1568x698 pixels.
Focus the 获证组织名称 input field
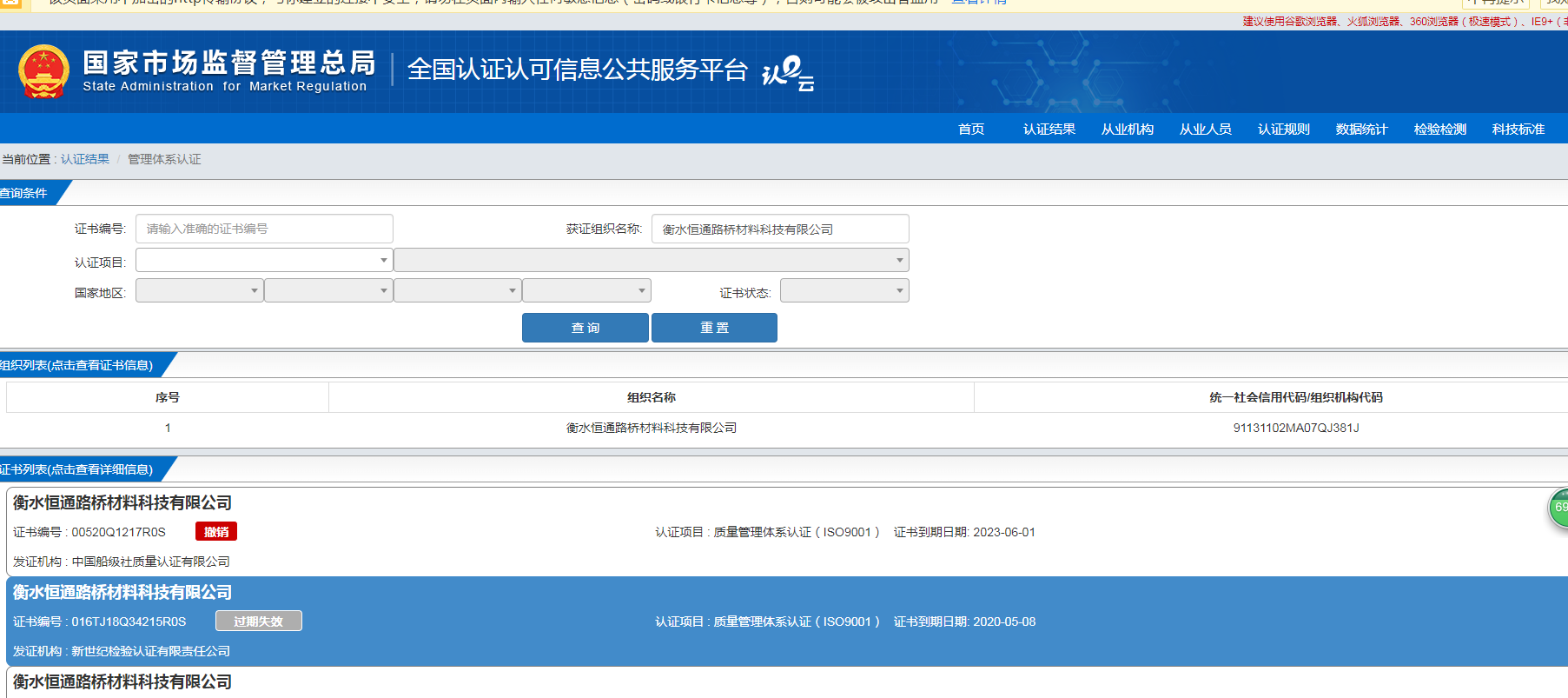780,229
